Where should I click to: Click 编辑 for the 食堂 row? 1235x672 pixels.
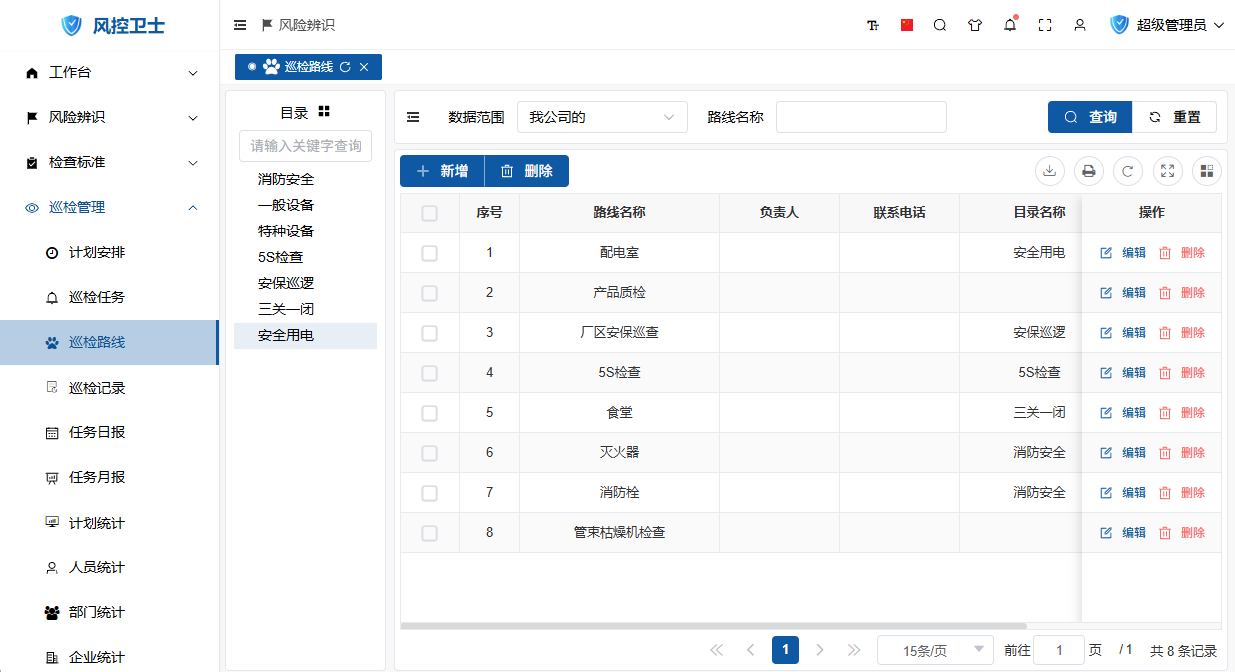point(1123,412)
